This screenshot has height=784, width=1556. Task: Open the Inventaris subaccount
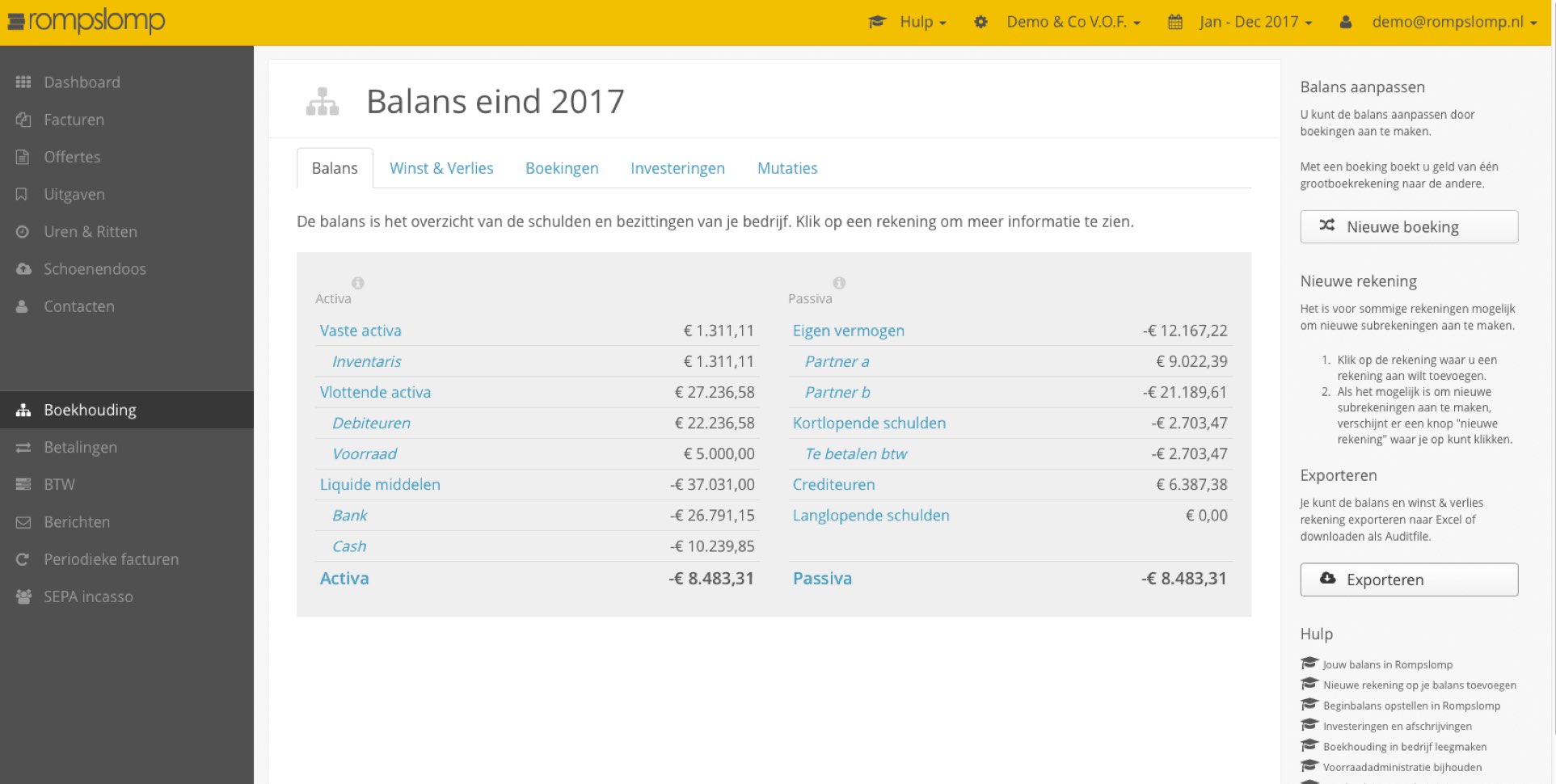pos(366,361)
